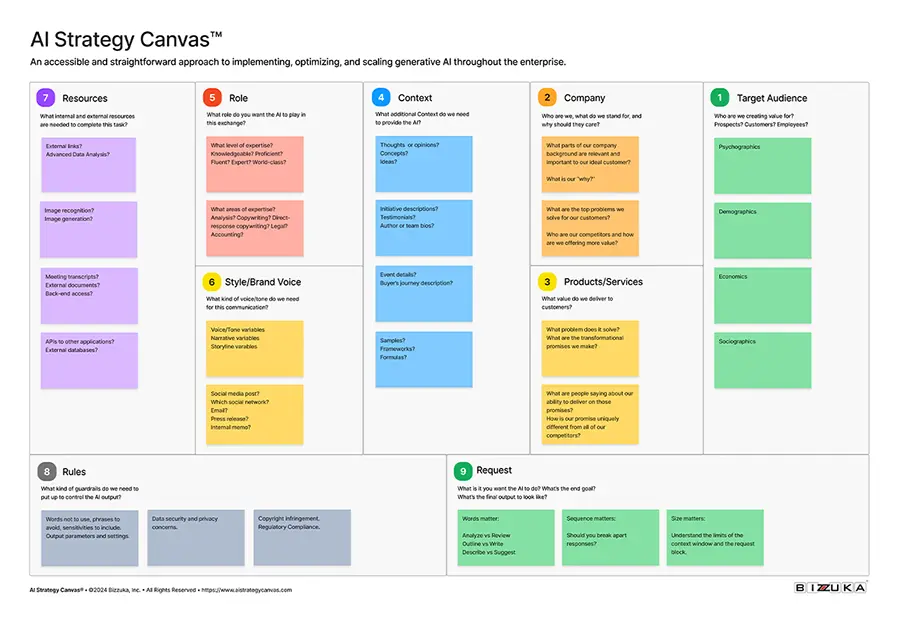
Task: Click the green number 9 Request badge
Action: click(463, 471)
